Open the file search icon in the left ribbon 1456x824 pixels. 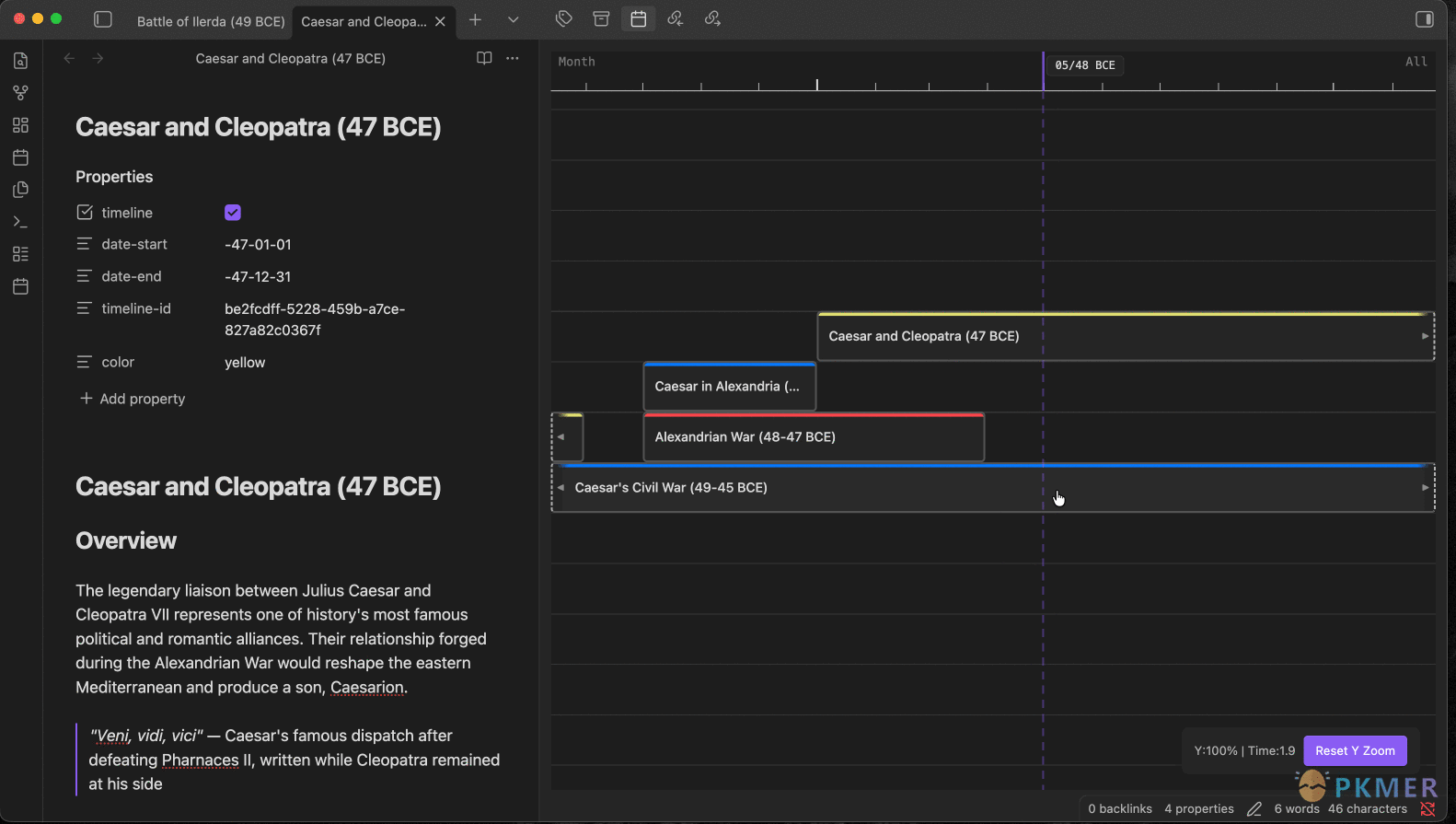(x=20, y=61)
